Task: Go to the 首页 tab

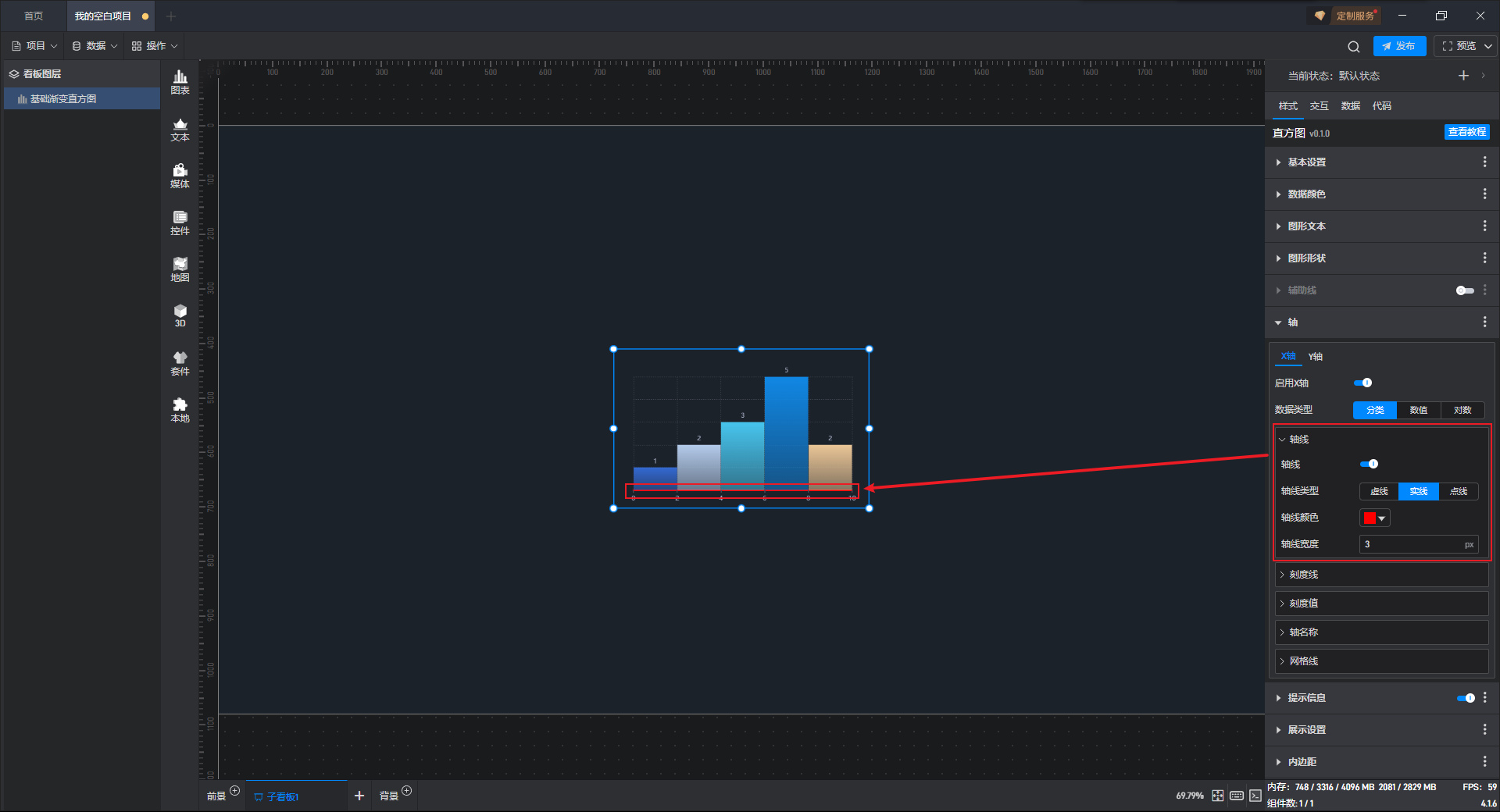Action: 34,16
